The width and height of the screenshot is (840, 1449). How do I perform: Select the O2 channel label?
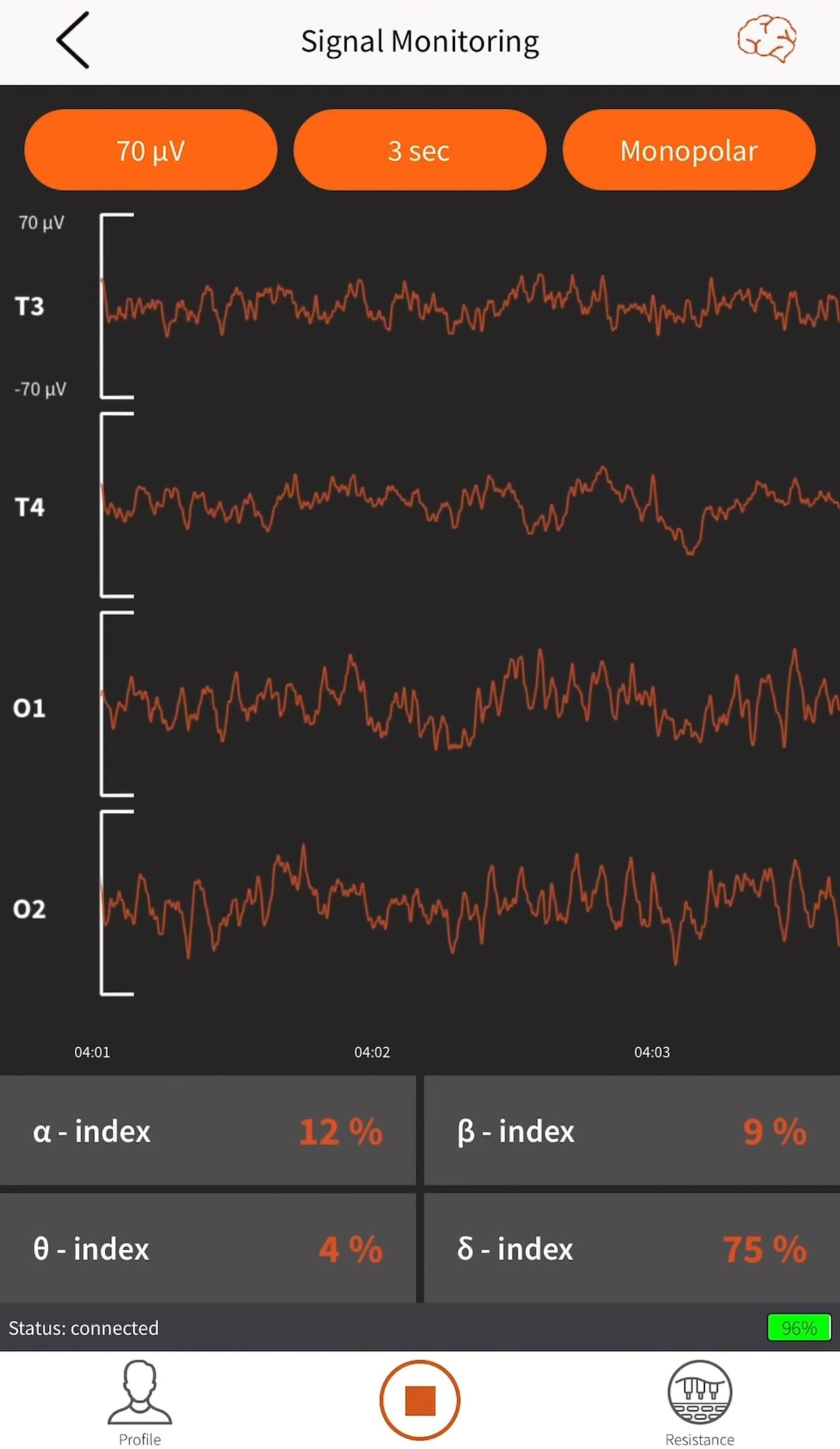pos(30,909)
